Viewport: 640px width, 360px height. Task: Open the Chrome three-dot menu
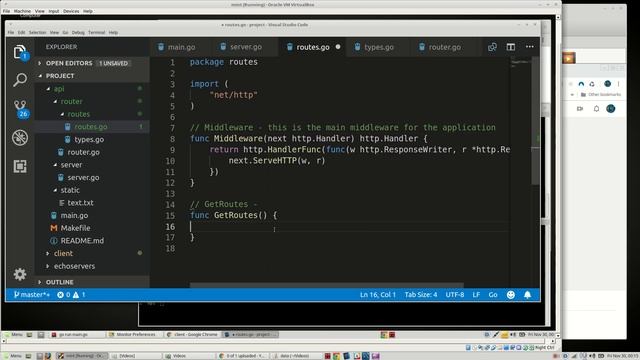tap(619, 84)
